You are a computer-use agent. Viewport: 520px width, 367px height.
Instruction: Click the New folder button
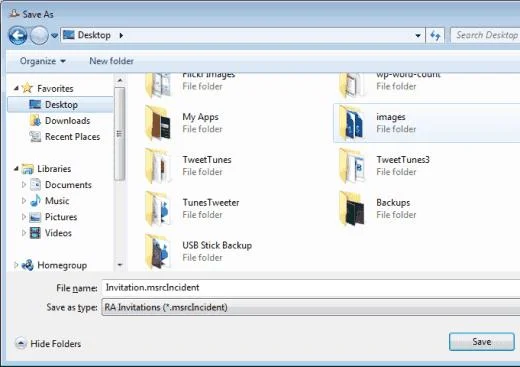pos(111,61)
